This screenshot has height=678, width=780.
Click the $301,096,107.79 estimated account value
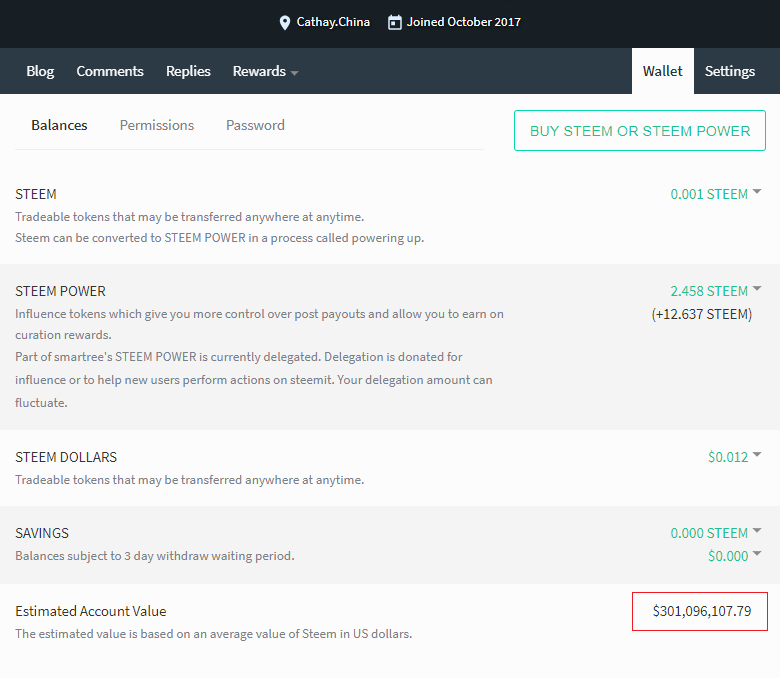tap(701, 611)
